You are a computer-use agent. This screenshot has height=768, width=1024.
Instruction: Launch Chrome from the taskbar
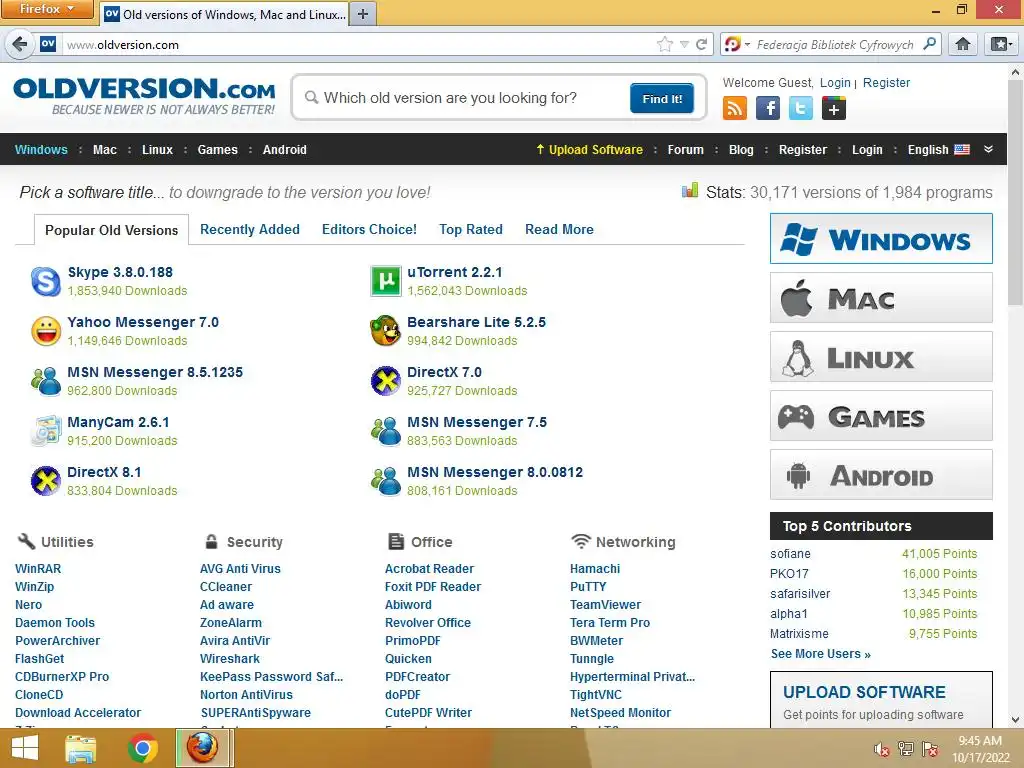142,748
